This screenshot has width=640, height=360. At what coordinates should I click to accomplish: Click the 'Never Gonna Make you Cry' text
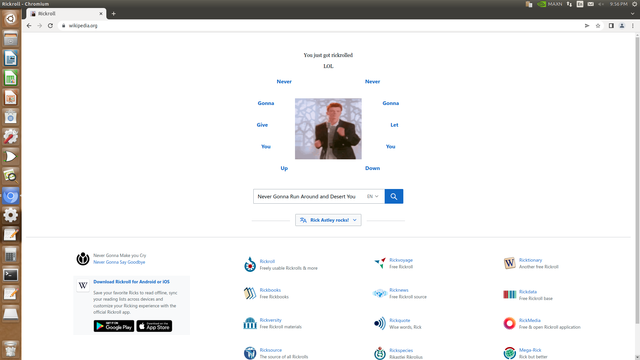pos(120,256)
